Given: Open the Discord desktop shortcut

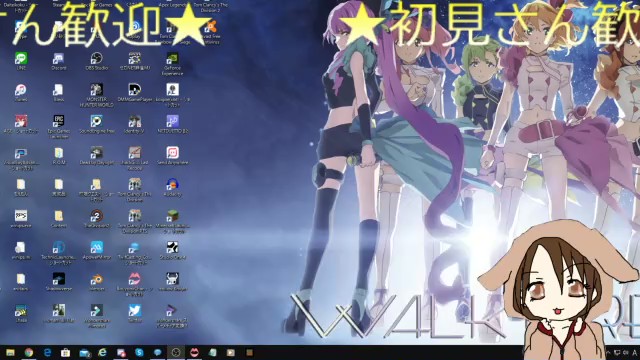Looking at the screenshot, I should coord(58,60).
